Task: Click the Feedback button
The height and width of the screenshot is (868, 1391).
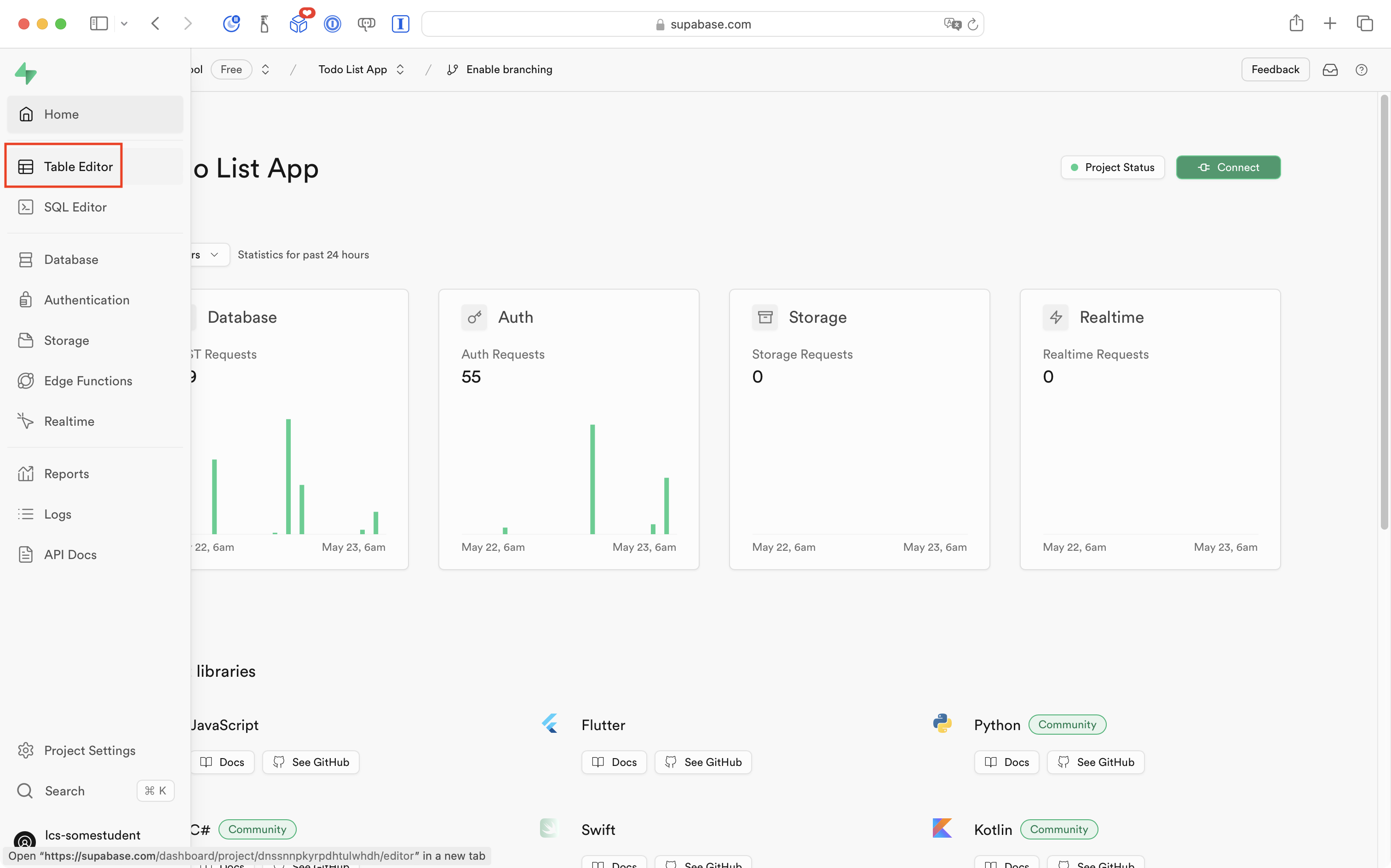Action: pyautogui.click(x=1275, y=69)
